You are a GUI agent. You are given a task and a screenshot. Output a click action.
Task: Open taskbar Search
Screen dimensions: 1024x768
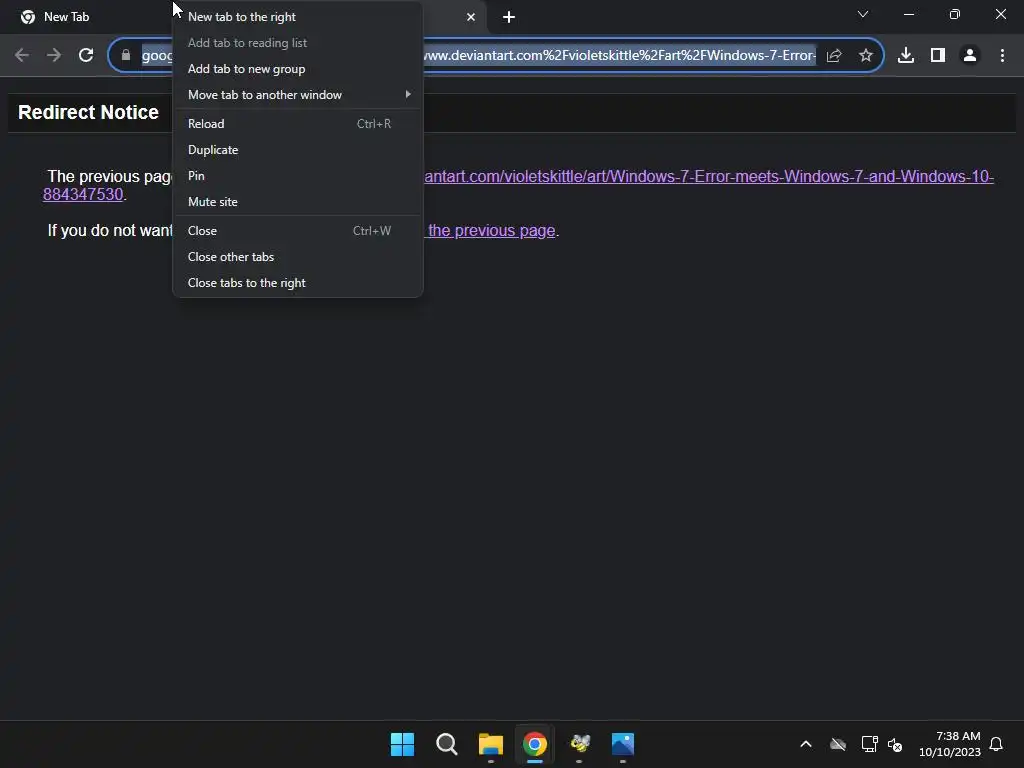click(447, 744)
